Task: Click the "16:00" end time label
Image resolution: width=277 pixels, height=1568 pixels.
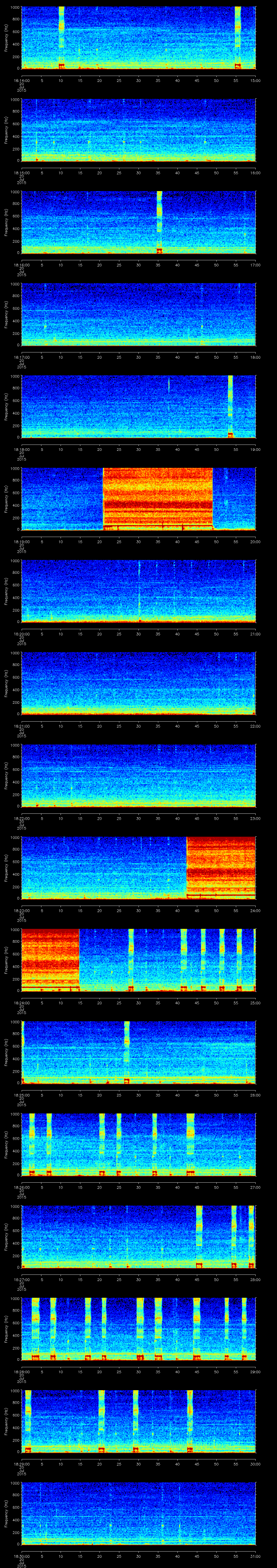Action: pyautogui.click(x=255, y=173)
